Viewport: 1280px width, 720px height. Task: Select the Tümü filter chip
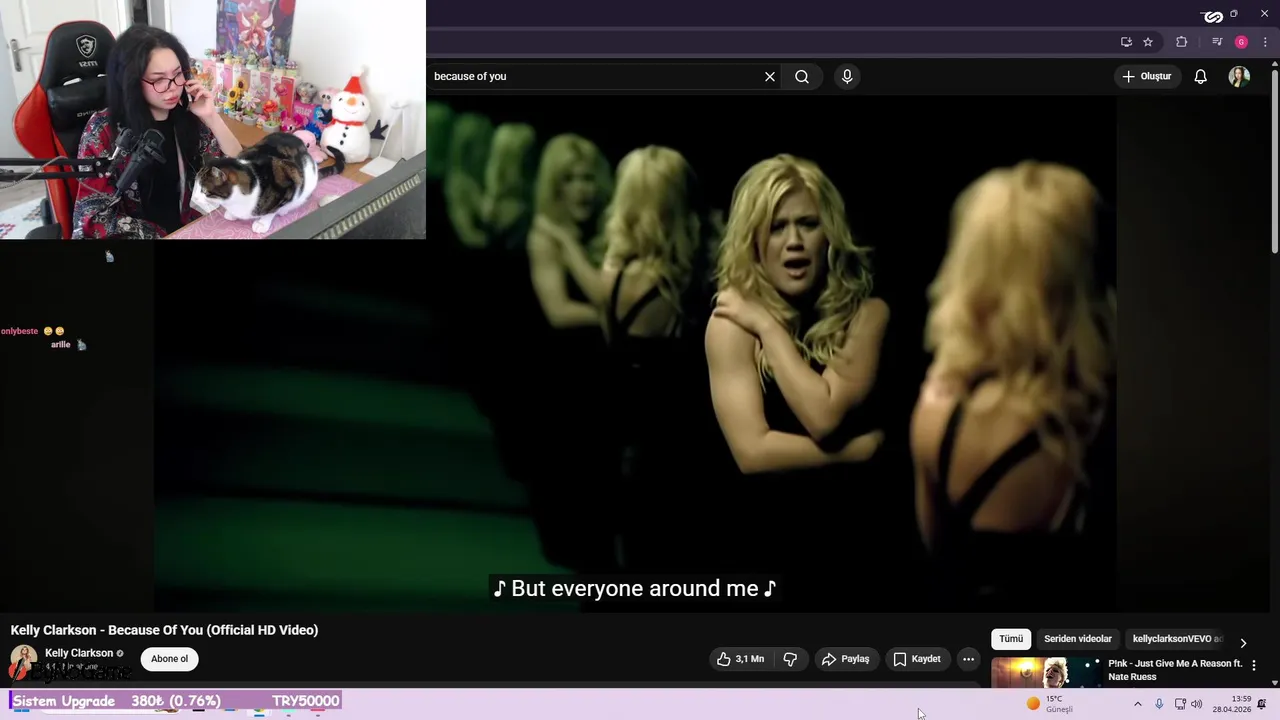pos(1011,639)
